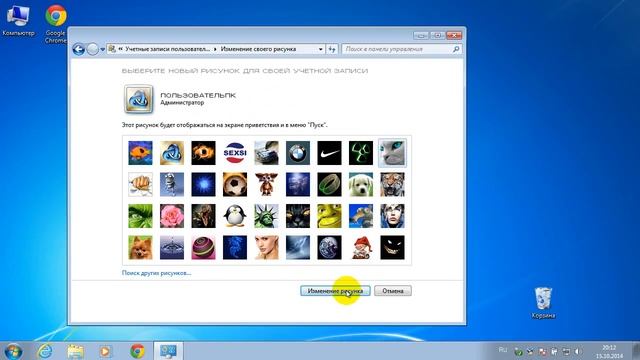Pick the water drop splash picture

tap(172, 247)
